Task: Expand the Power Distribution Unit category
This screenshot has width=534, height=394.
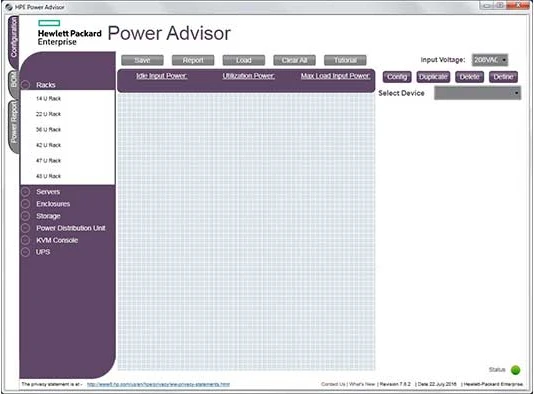Action: click(x=26, y=228)
